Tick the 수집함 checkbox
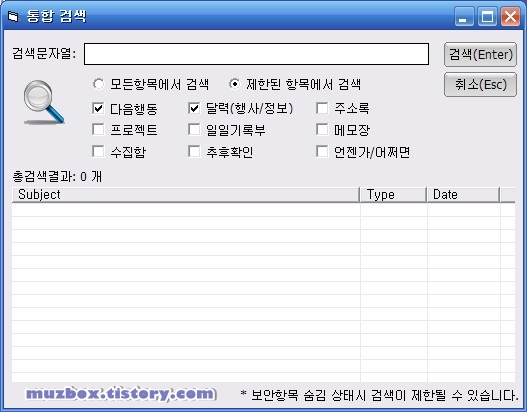Viewport: 527px width, 412px height. tap(98, 152)
